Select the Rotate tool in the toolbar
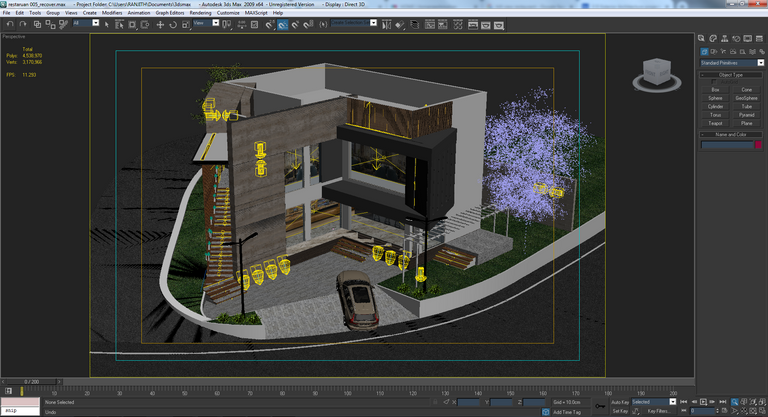The width and height of the screenshot is (768, 417). click(x=173, y=25)
